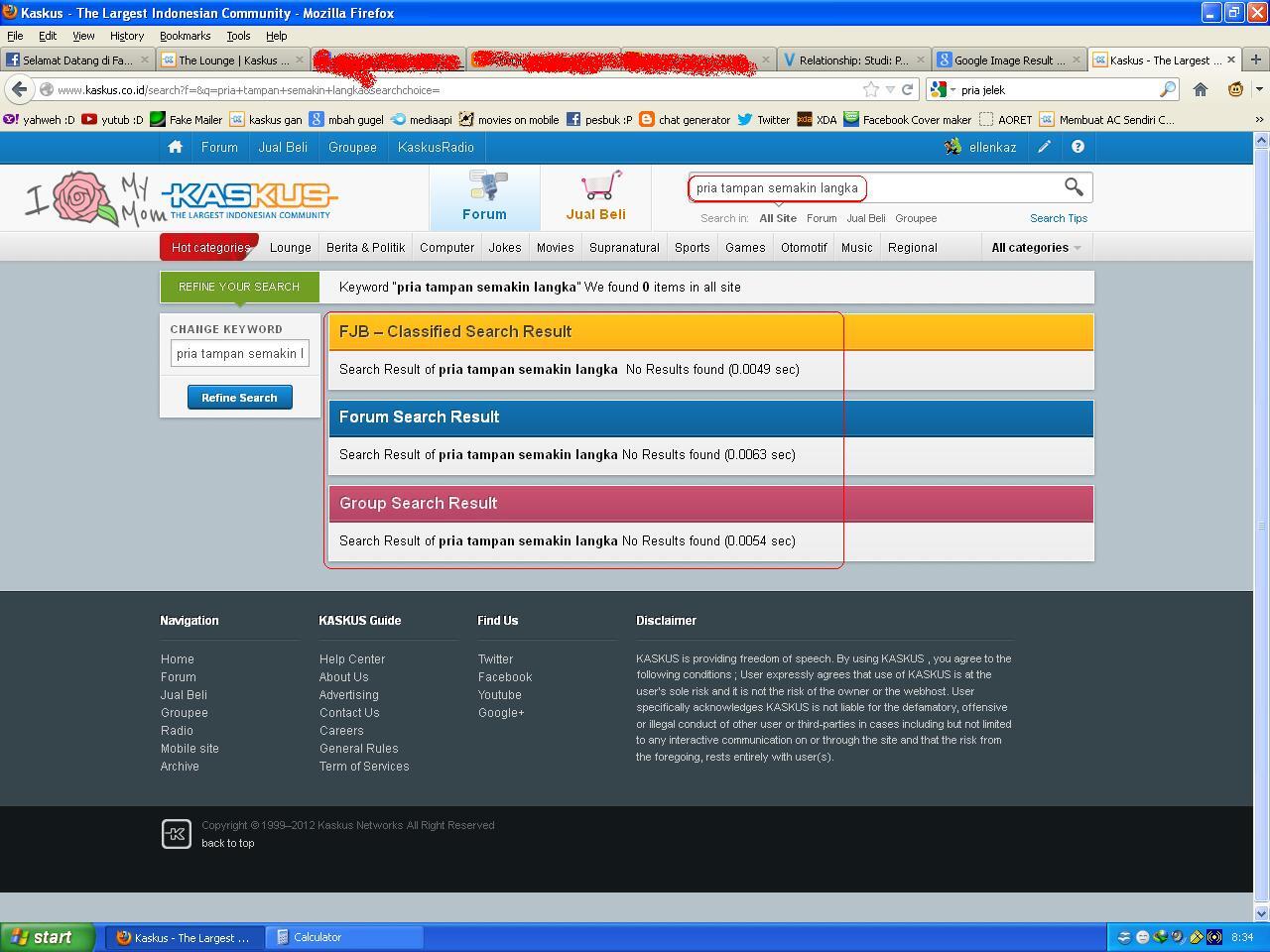Click the vertical page scrollbar

point(1262,526)
